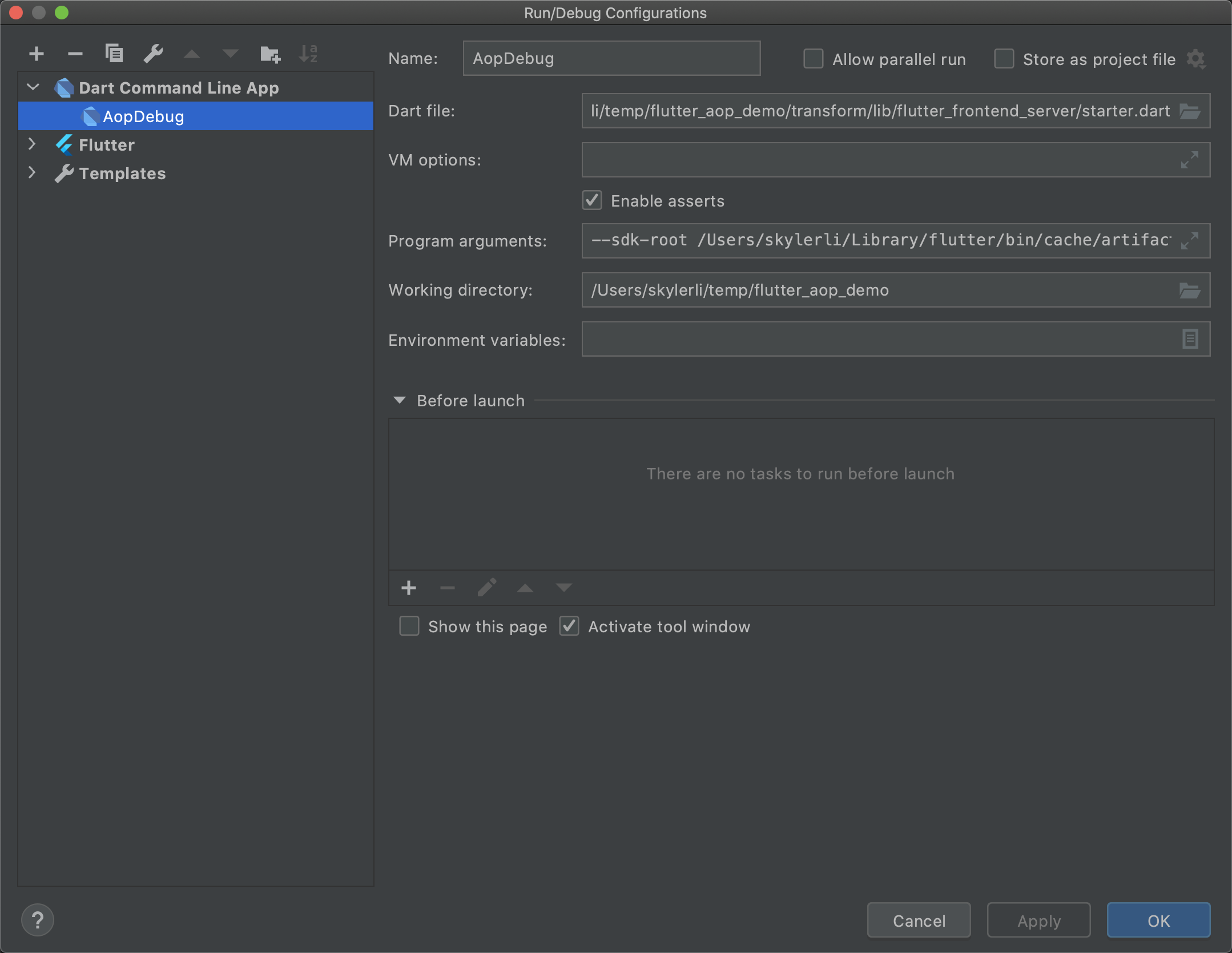Image resolution: width=1232 pixels, height=953 pixels.
Task: Collapse the Dart Command Line App group
Action: 33,87
